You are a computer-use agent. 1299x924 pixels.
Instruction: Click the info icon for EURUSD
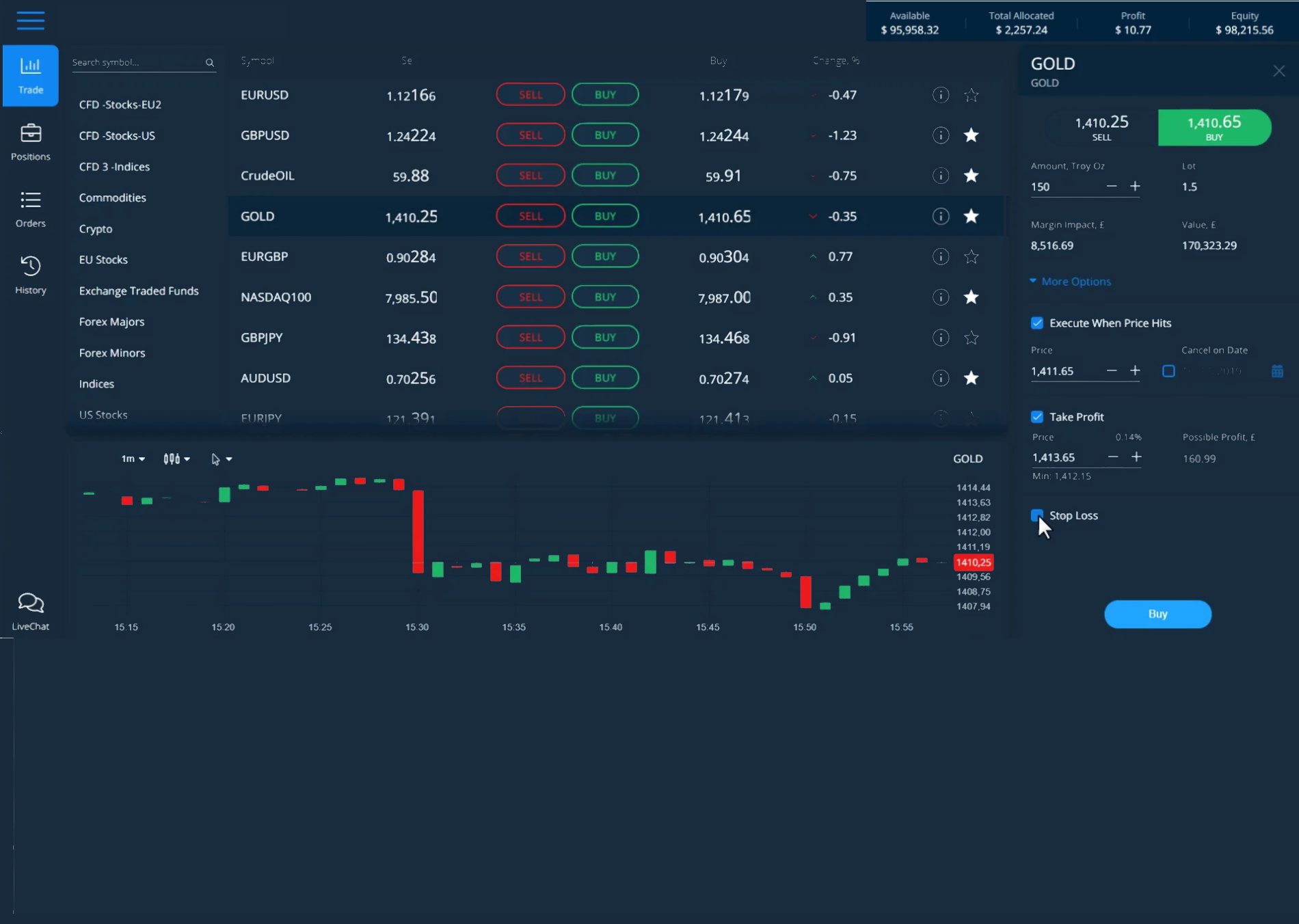(941, 95)
